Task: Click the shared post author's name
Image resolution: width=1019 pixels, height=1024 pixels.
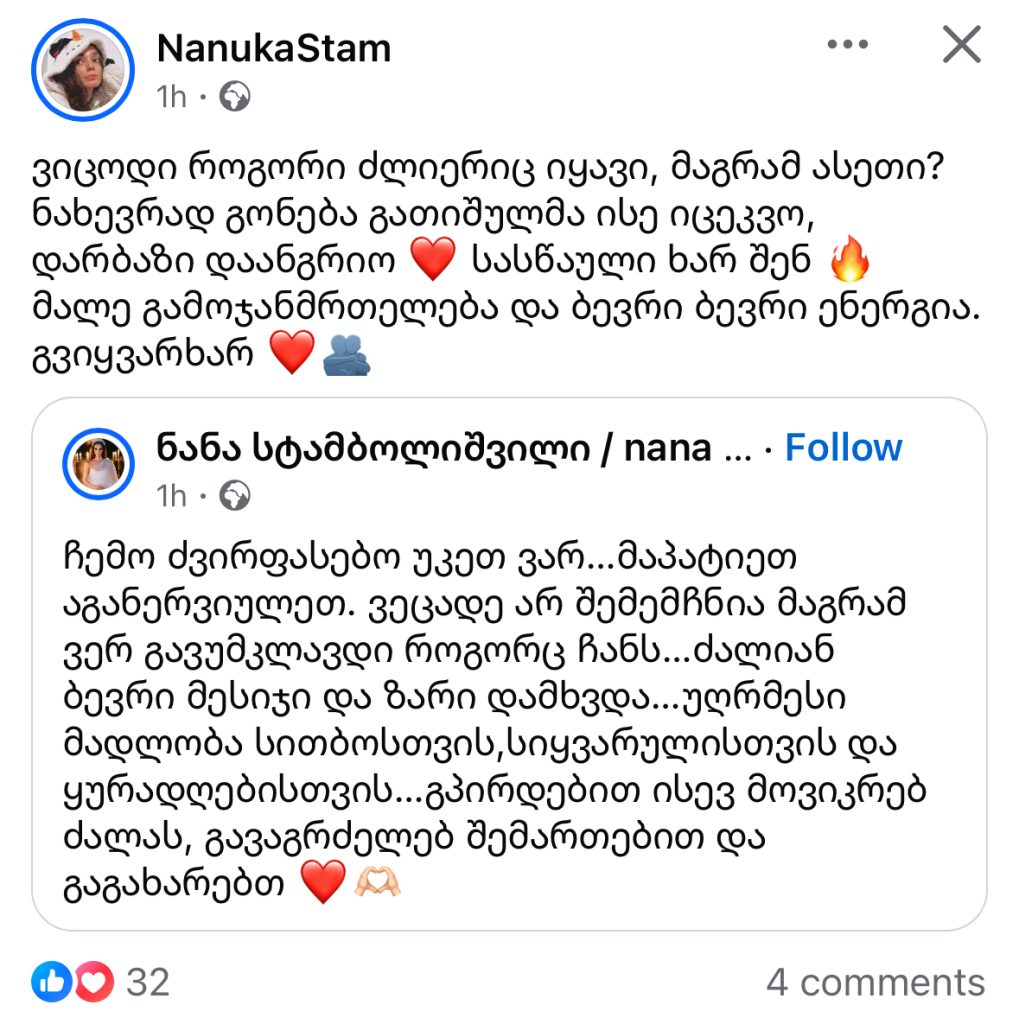Action: coord(434,447)
